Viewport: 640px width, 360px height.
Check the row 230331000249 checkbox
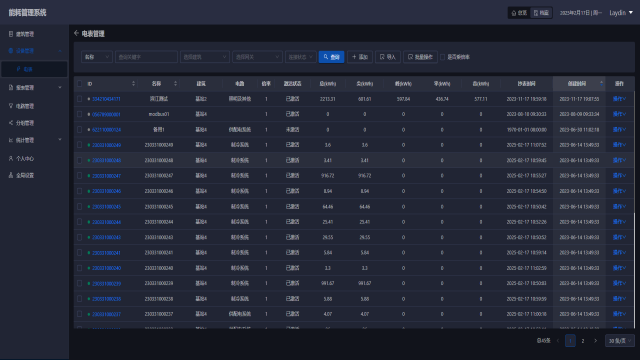[x=80, y=145]
